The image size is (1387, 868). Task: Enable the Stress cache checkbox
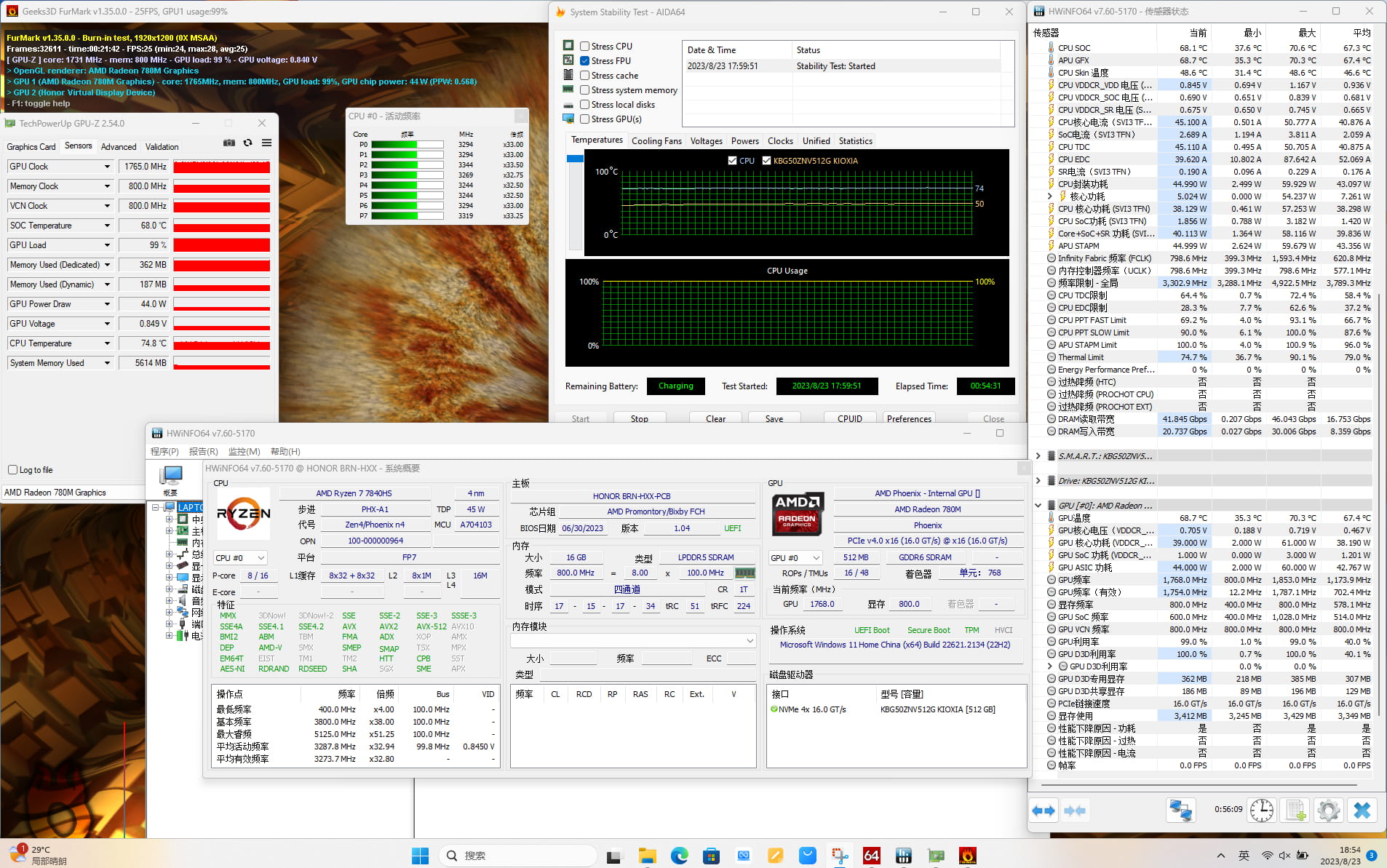pos(584,75)
